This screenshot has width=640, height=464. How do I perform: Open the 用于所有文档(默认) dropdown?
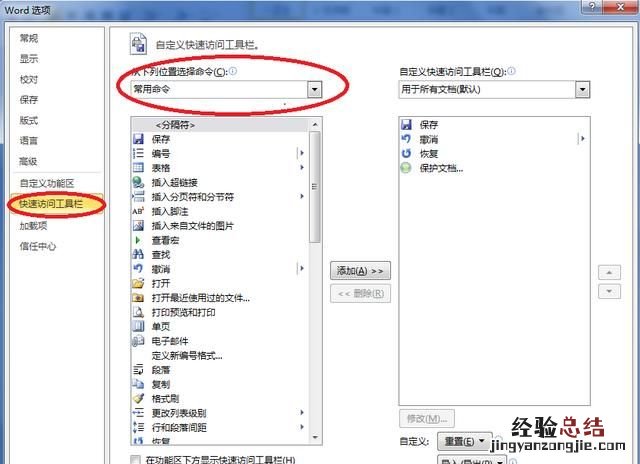(582, 89)
